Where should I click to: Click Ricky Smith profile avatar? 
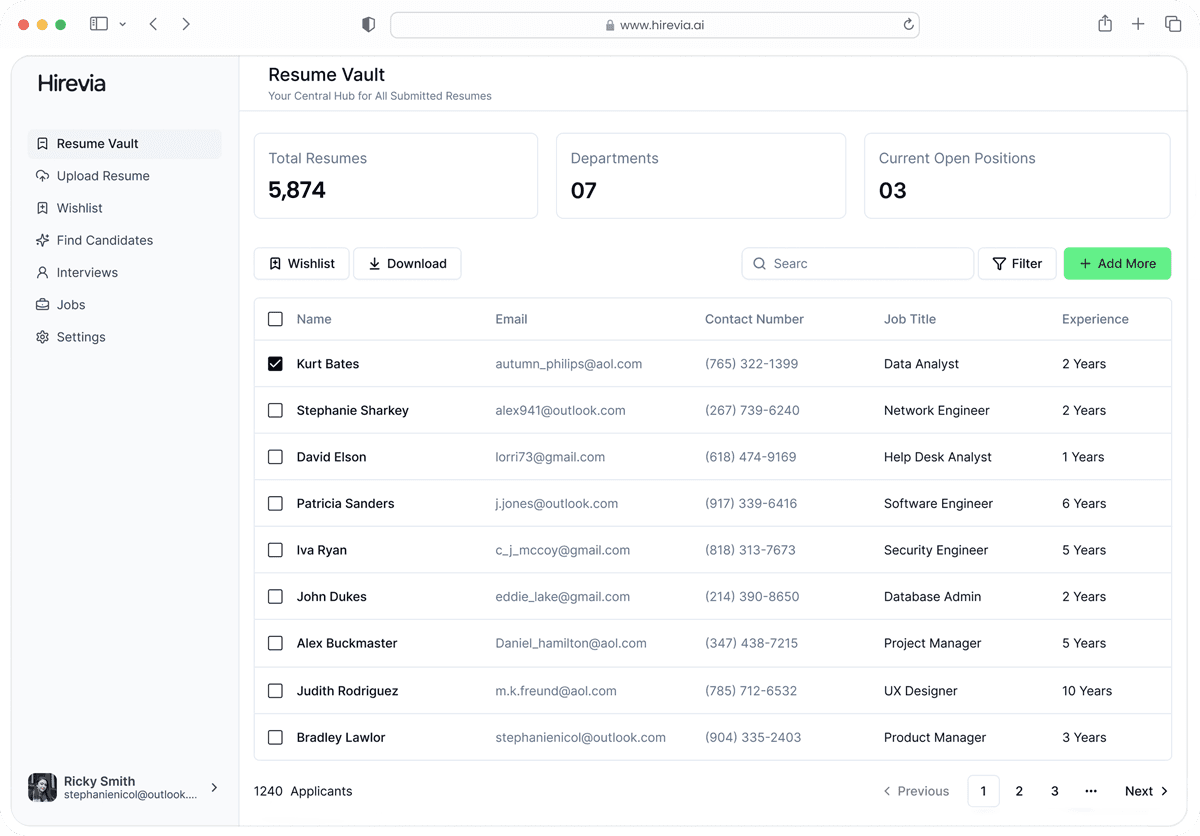click(x=42, y=788)
